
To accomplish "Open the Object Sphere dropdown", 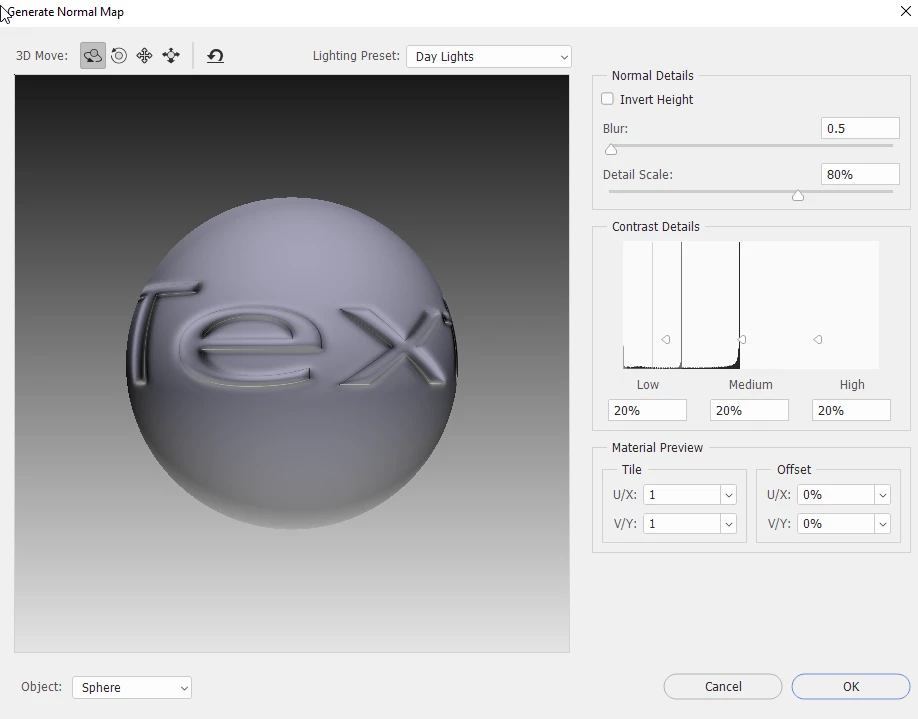I will pos(132,687).
